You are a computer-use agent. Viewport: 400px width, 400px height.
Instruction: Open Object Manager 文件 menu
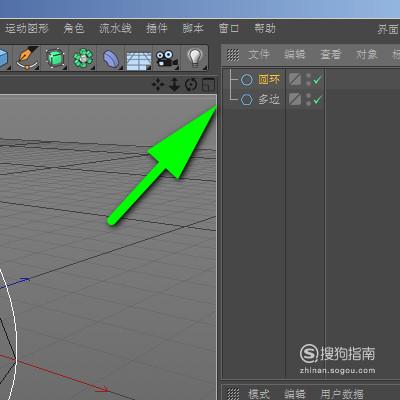[x=259, y=54]
